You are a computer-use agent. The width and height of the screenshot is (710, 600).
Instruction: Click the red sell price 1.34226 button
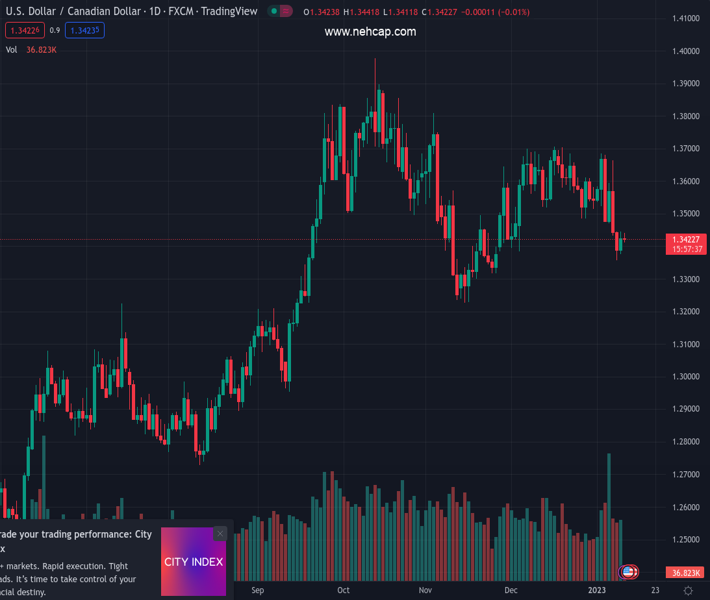pyautogui.click(x=25, y=30)
